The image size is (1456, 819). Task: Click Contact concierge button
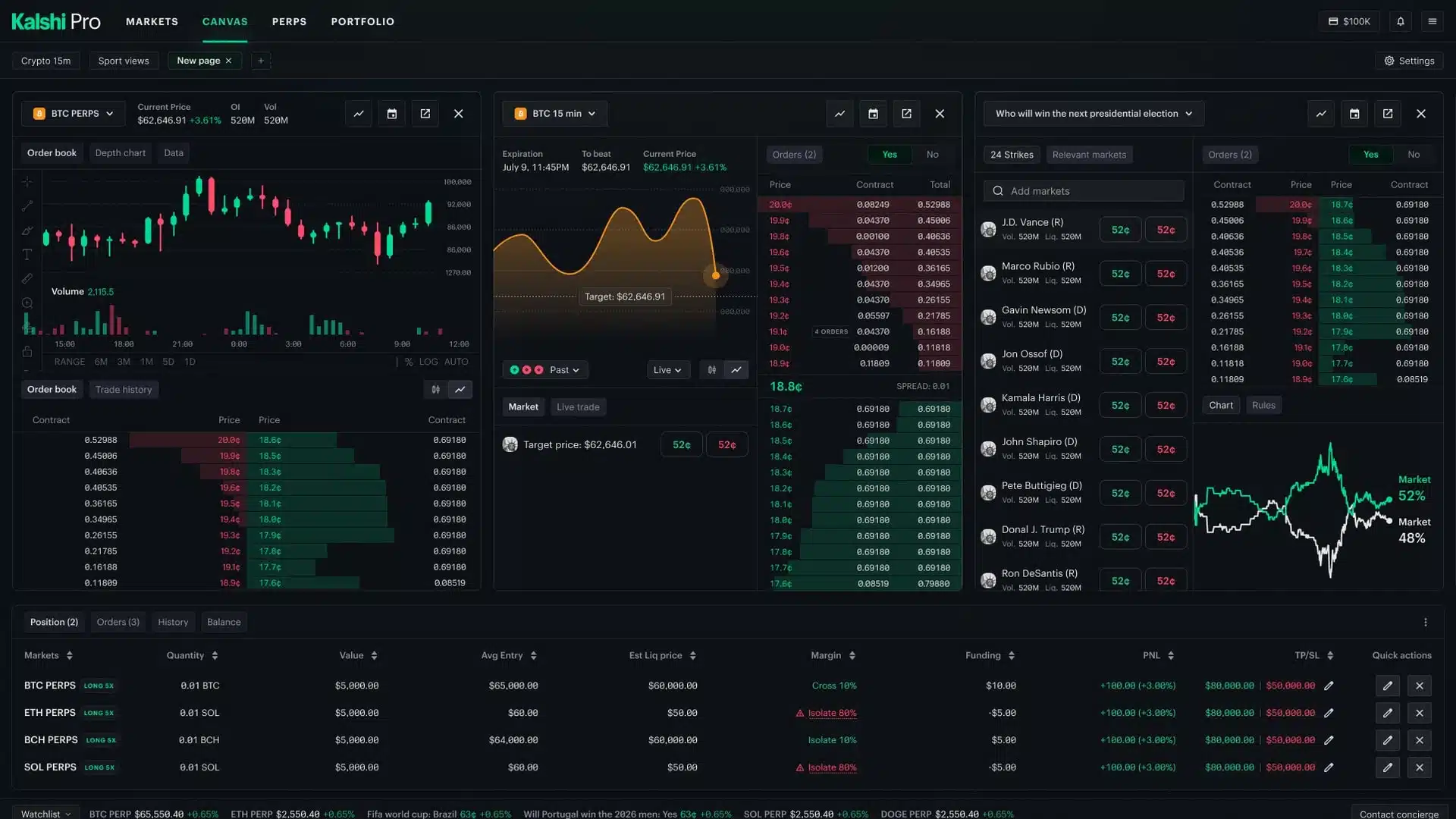[x=1398, y=814]
